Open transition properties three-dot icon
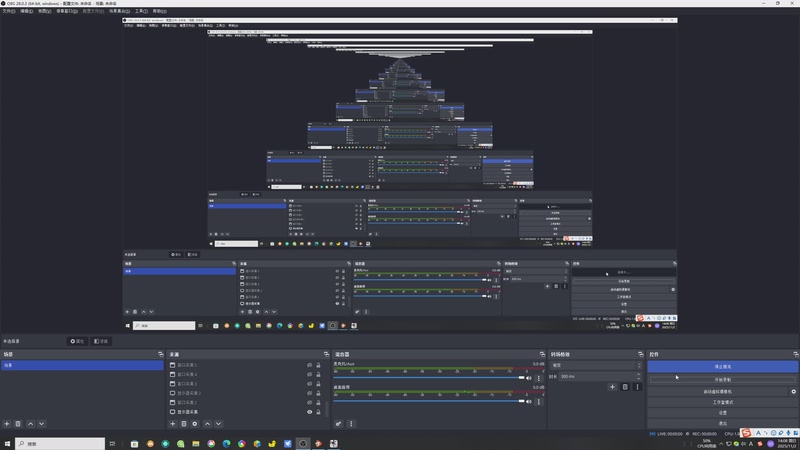800x450 pixels. pyautogui.click(x=637, y=387)
